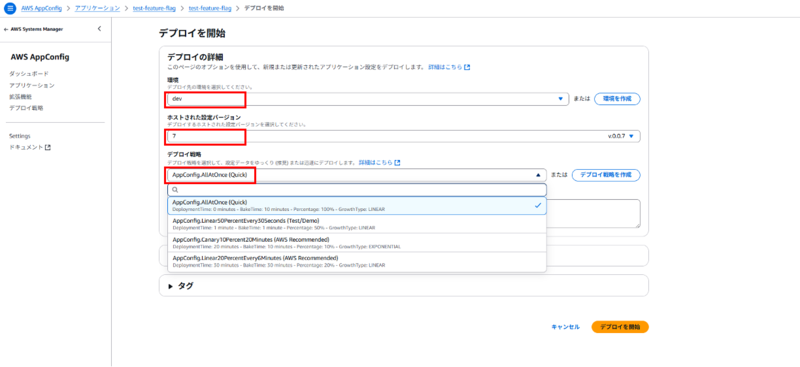Collapse the デプロイ戦略 dropdown showing AppConfig.AllAtOnce
This screenshot has width=800, height=367.
click(x=357, y=175)
